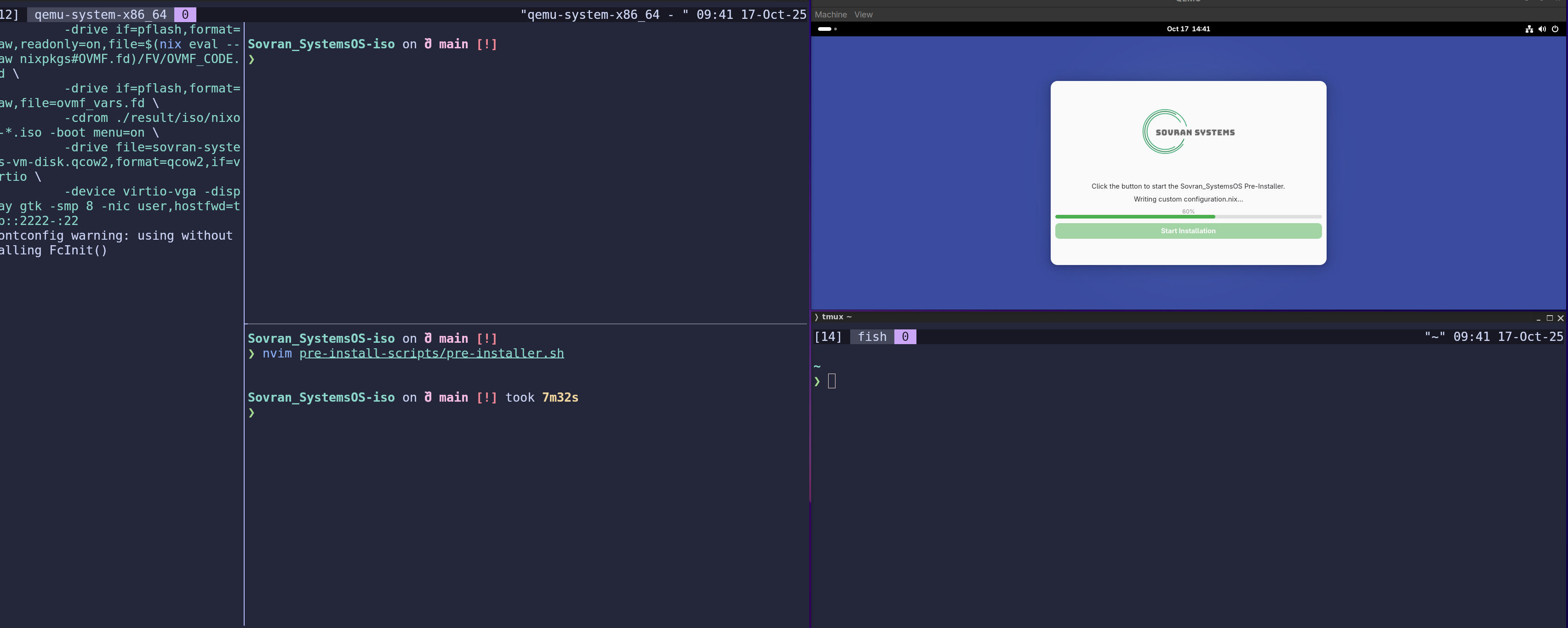Screen dimensions: 1568x628
Task: Select the qemu-system-x86_64 tmux window tab
Action: [x=100, y=15]
